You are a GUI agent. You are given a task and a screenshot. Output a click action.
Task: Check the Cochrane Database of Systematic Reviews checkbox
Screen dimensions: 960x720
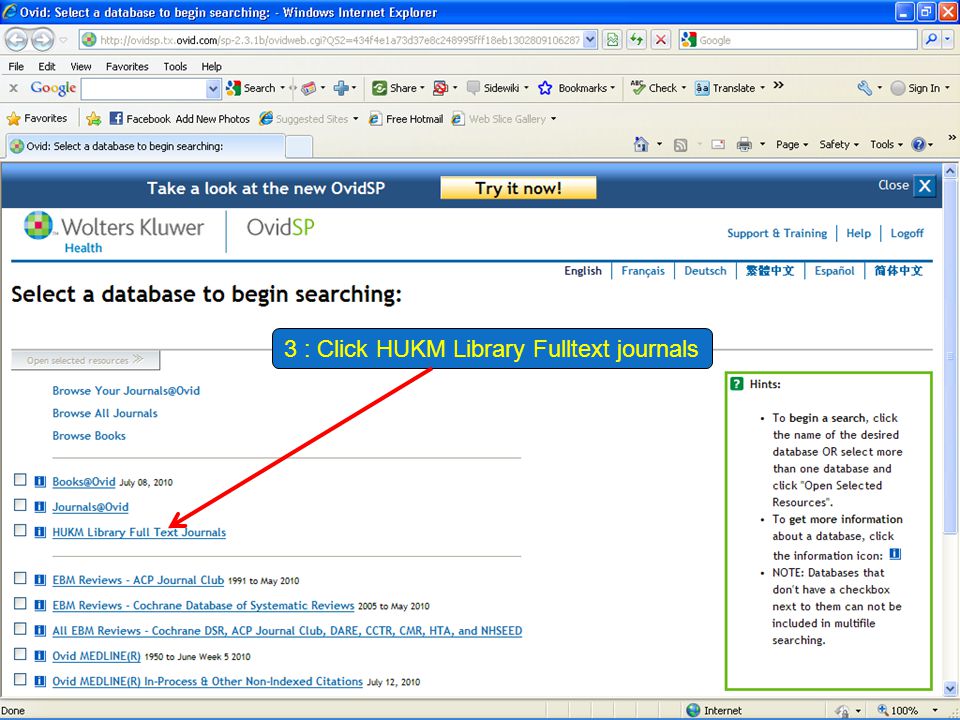[20, 603]
